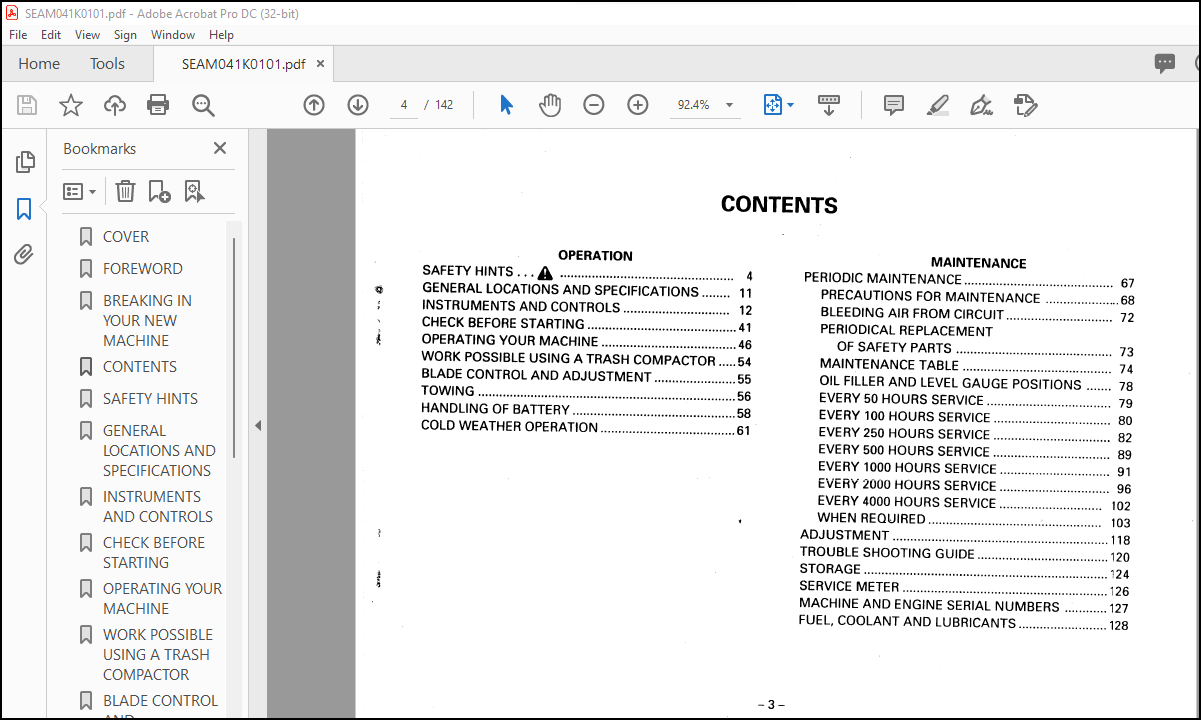This screenshot has width=1201, height=720.
Task: Zoom in with the plus button
Action: pyautogui.click(x=638, y=105)
